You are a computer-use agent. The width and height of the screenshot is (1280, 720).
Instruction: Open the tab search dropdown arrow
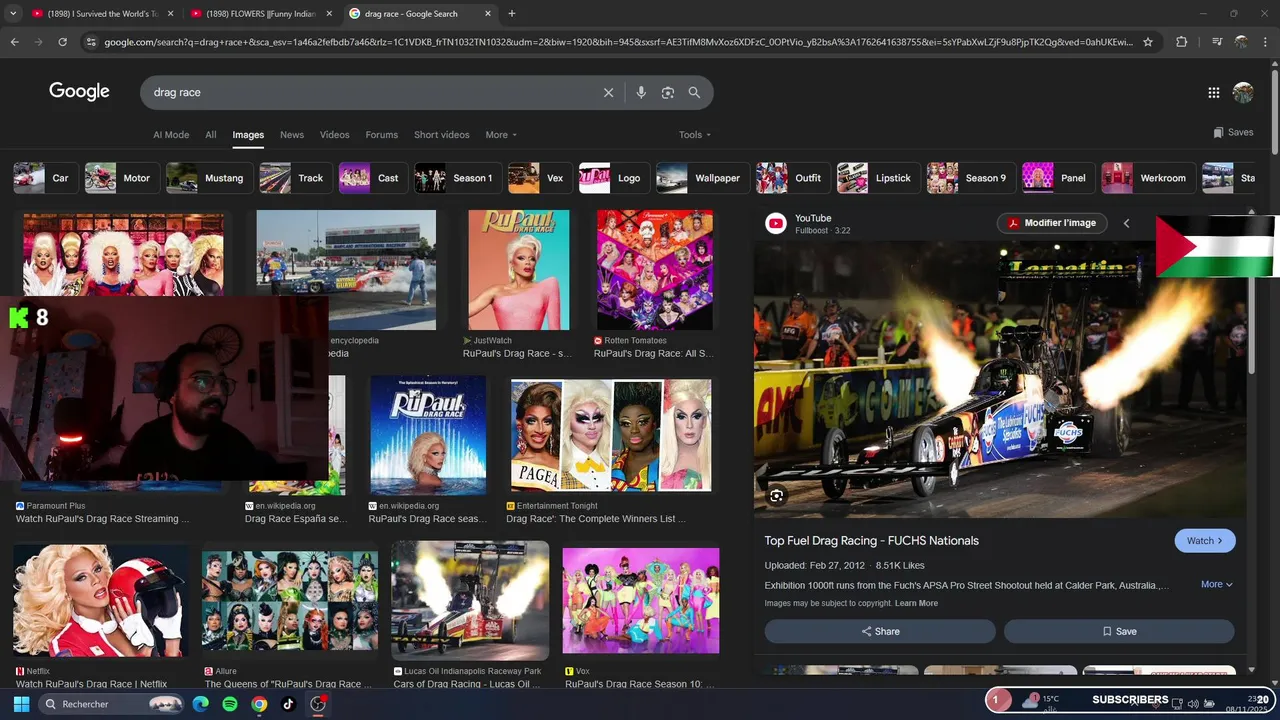pos(13,14)
